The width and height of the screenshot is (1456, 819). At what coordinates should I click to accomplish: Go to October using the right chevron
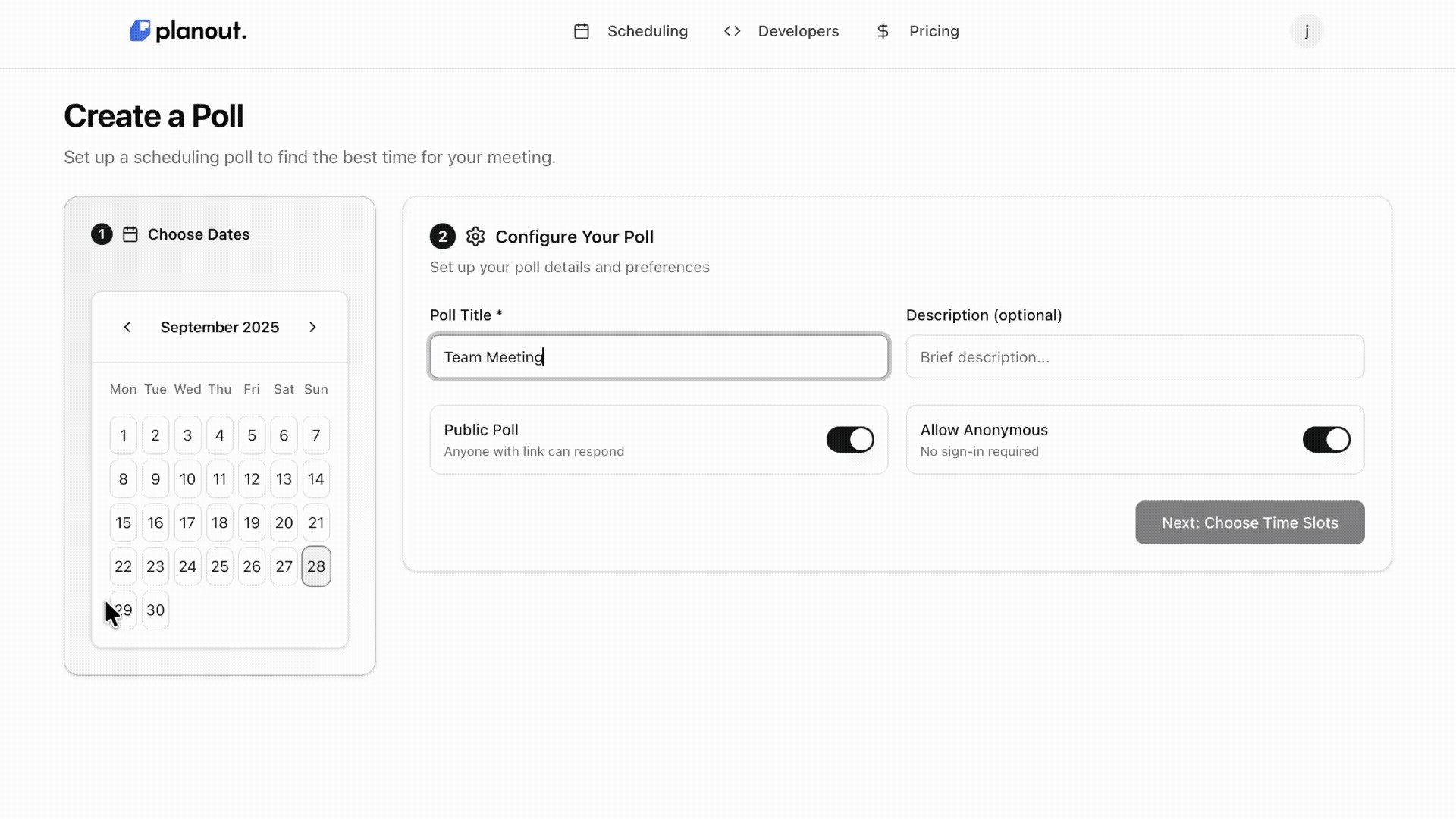(312, 327)
